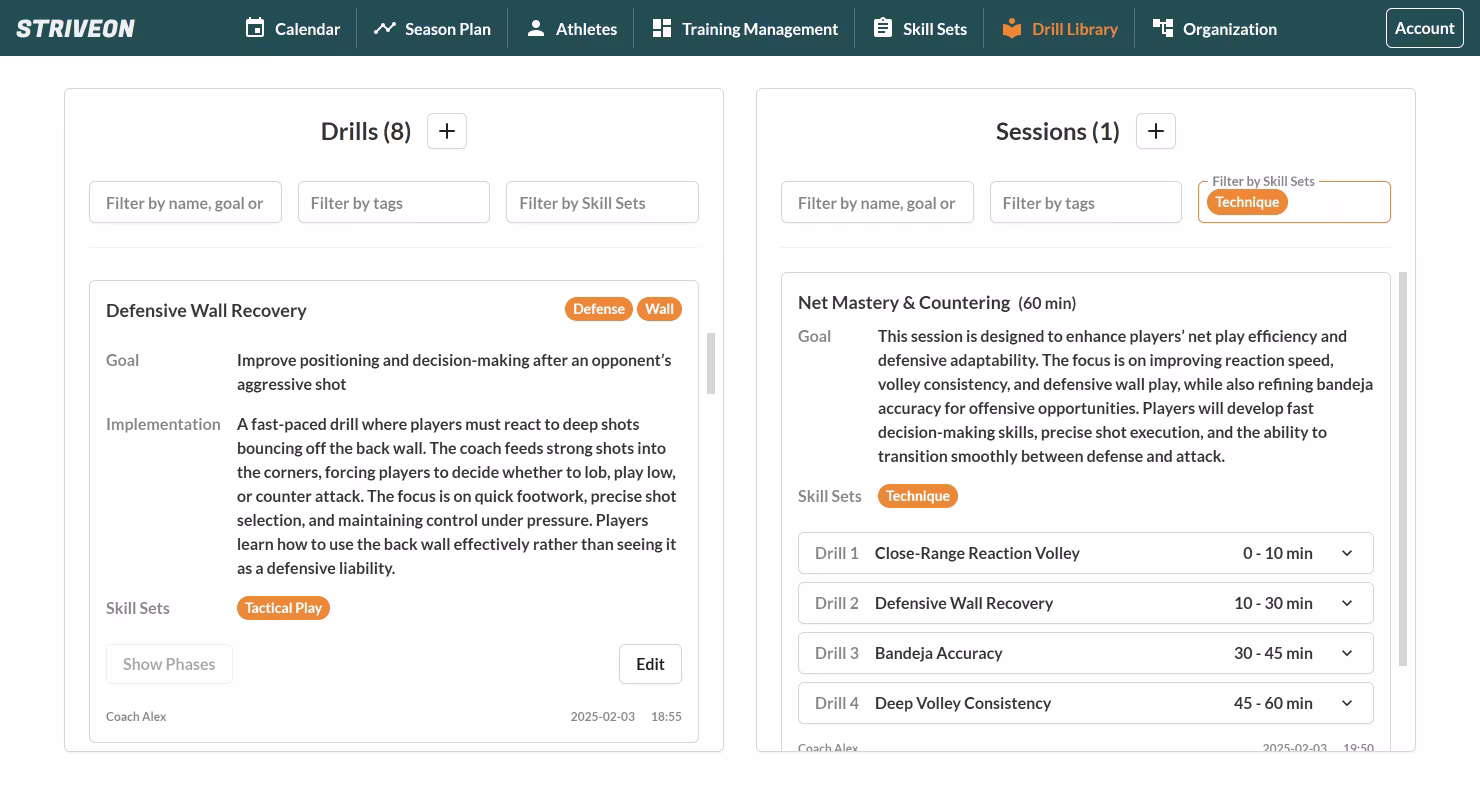The height and width of the screenshot is (800, 1480).
Task: Click the STRIVEON logo
Action: (x=75, y=28)
